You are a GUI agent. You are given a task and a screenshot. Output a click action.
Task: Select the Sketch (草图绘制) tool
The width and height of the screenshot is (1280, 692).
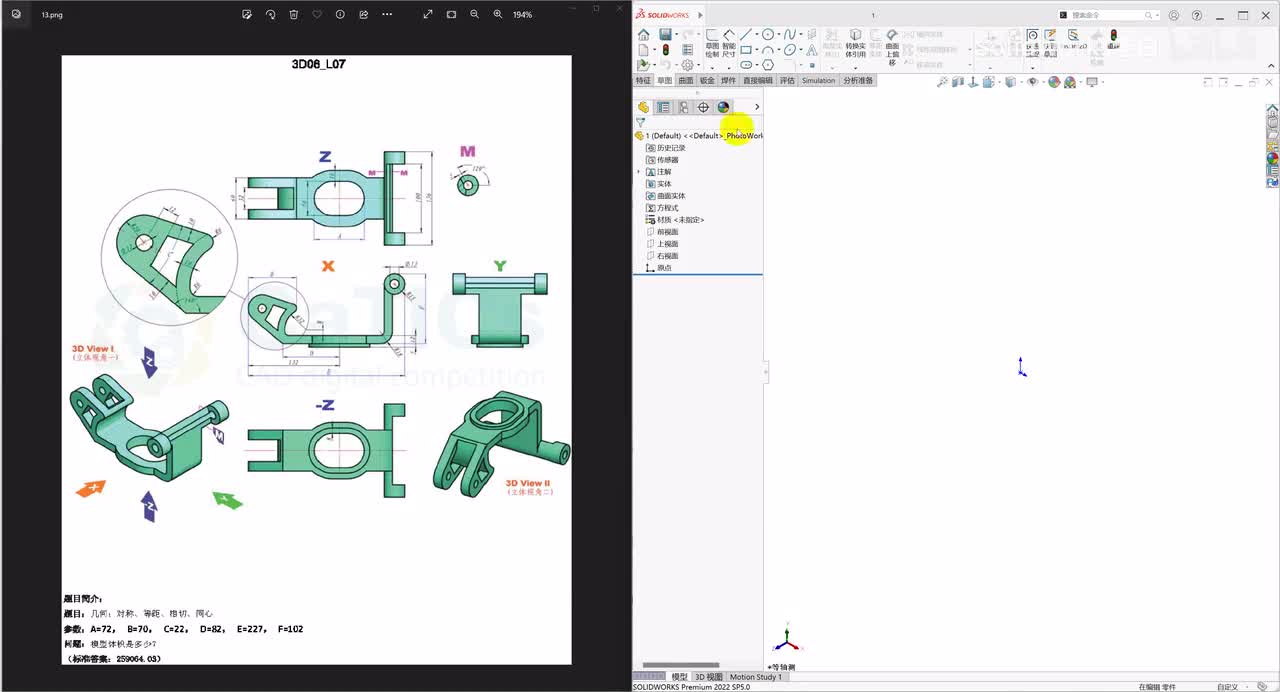coord(712,40)
